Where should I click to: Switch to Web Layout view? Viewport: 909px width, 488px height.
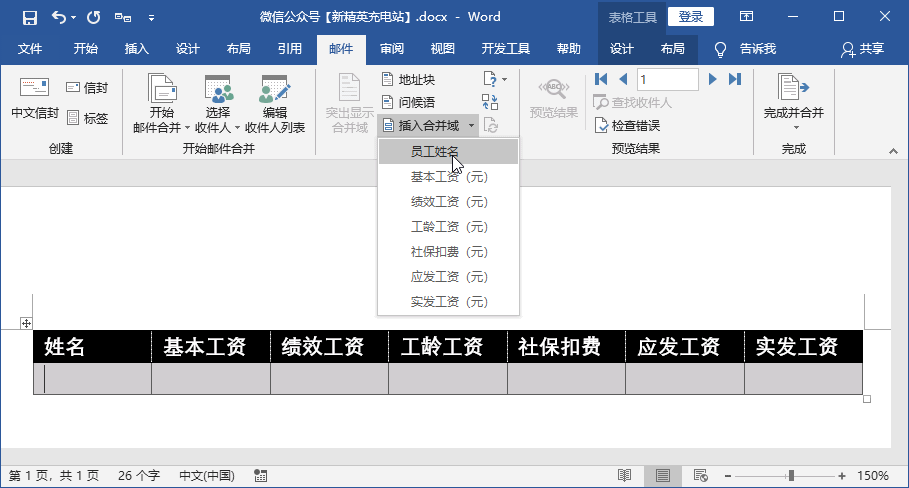click(701, 476)
